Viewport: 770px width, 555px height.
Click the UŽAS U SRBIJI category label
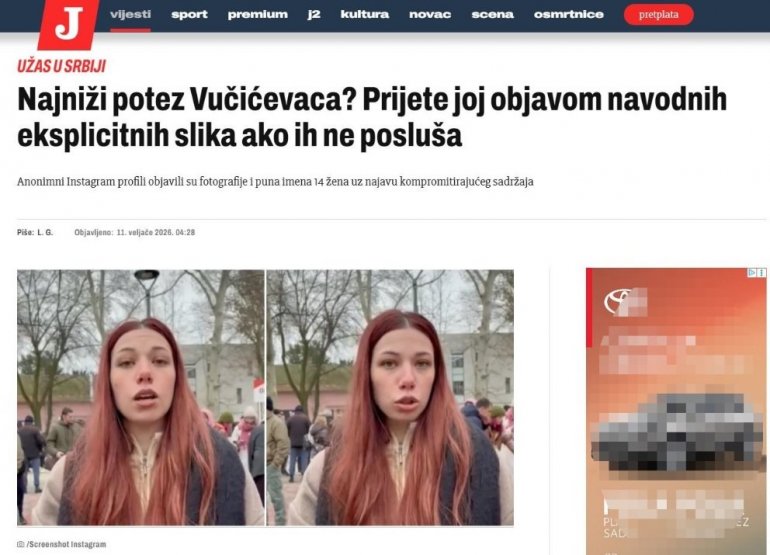click(61, 66)
